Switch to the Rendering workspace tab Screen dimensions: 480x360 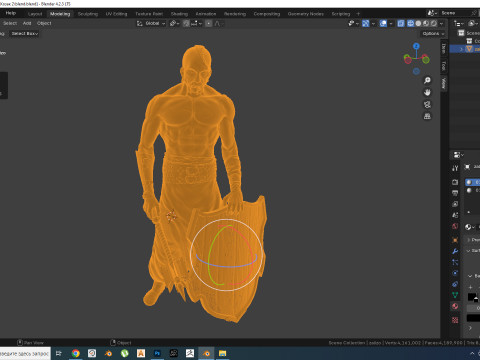235,14
